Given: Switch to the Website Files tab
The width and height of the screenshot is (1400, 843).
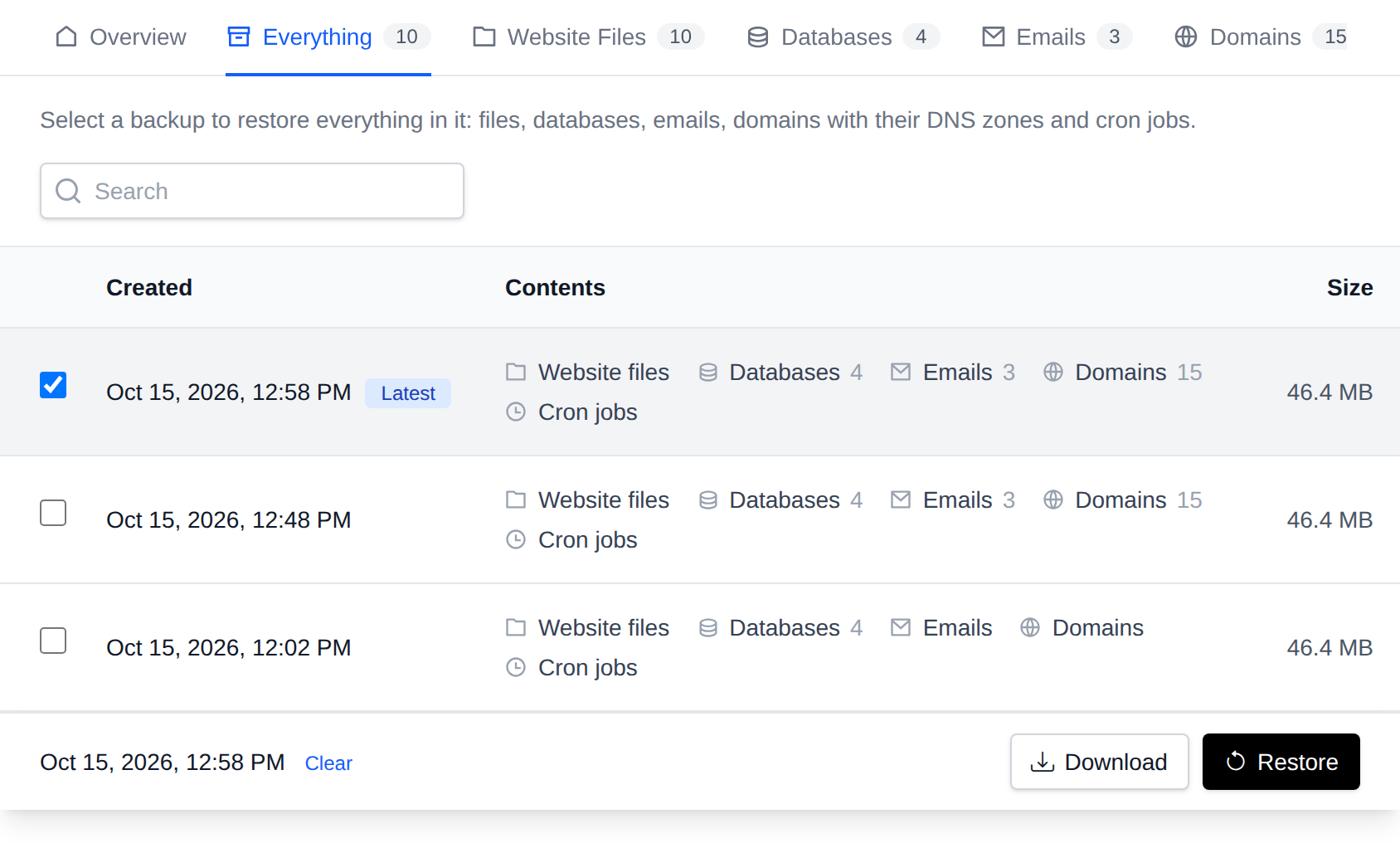Looking at the screenshot, I should tap(588, 37).
